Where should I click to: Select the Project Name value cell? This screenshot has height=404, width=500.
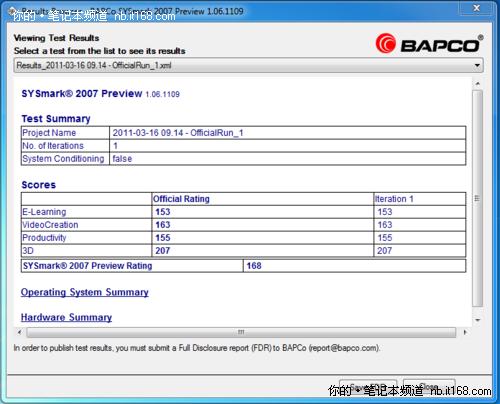click(288, 133)
